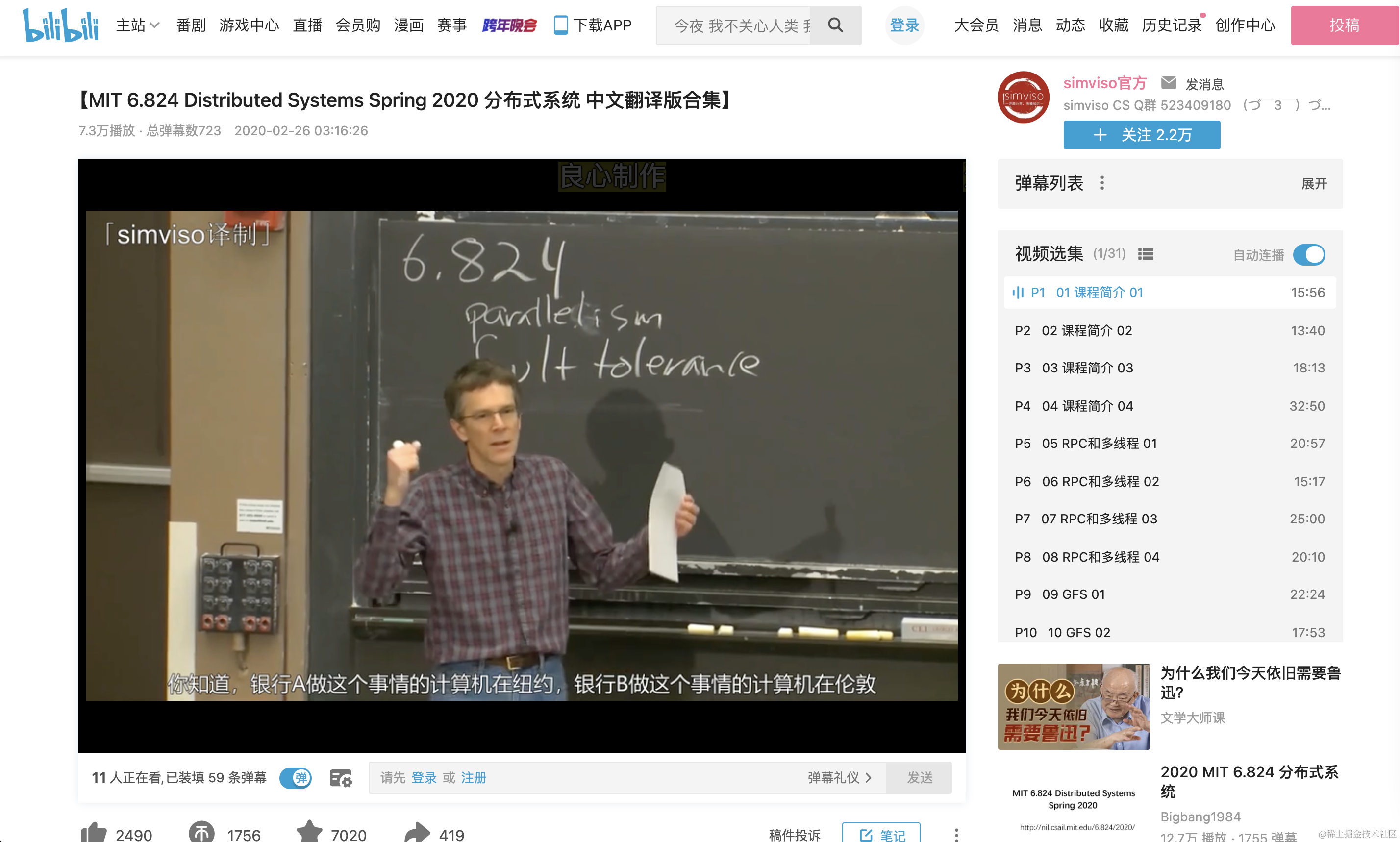The image size is (1400, 842).
Task: Open the 番剧 navigation item
Action: [191, 25]
